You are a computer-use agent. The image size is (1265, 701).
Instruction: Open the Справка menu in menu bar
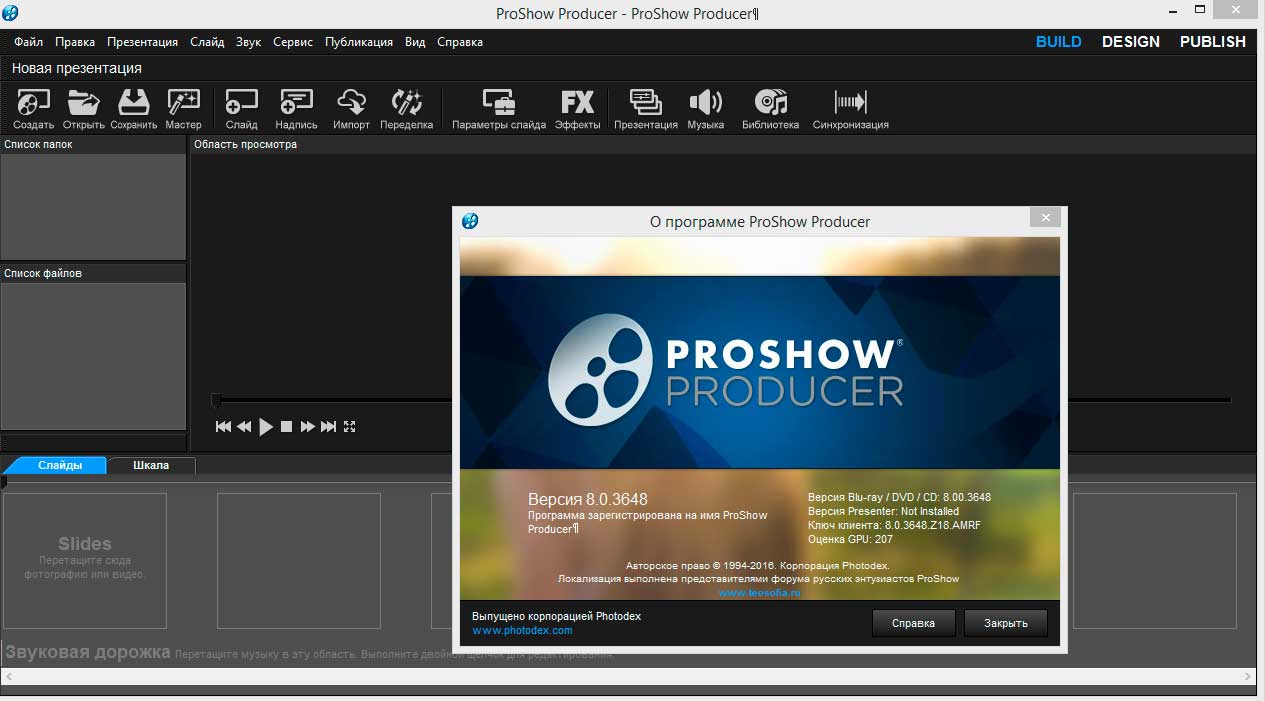click(460, 42)
